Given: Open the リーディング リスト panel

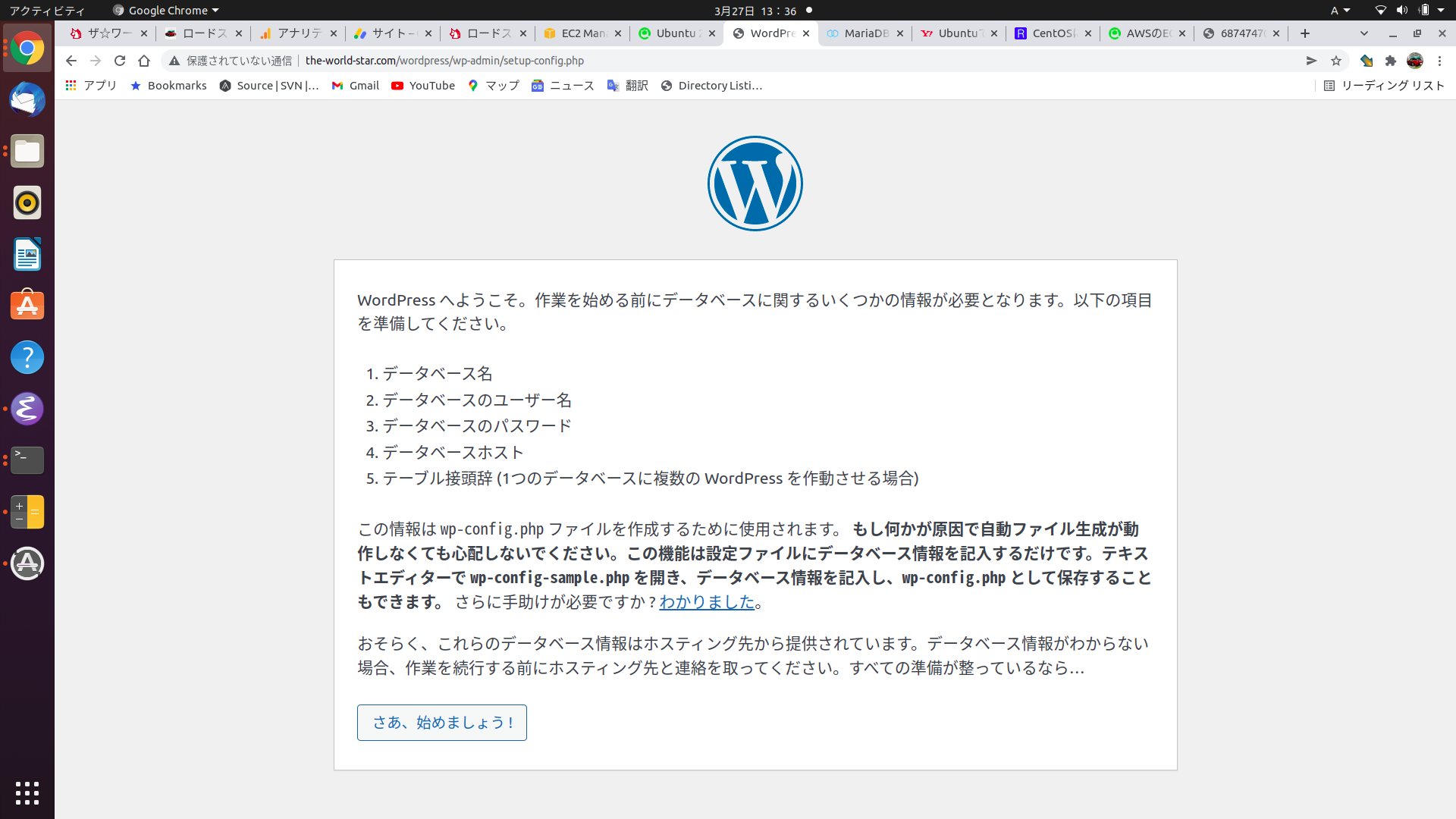Looking at the screenshot, I should tap(1384, 86).
